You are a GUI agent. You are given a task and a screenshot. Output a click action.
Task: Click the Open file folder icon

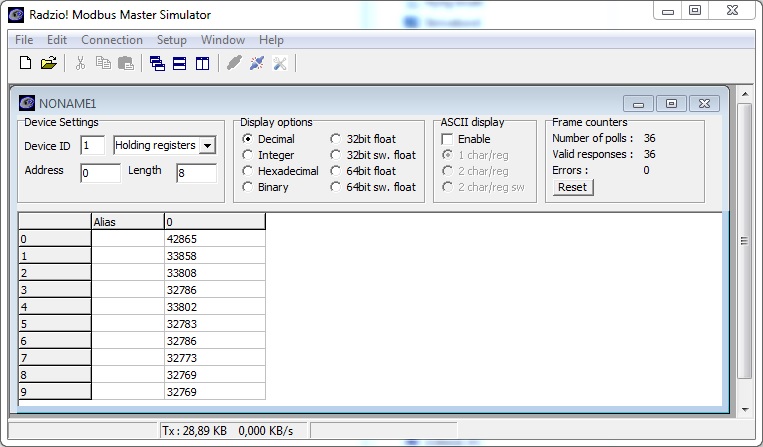49,63
